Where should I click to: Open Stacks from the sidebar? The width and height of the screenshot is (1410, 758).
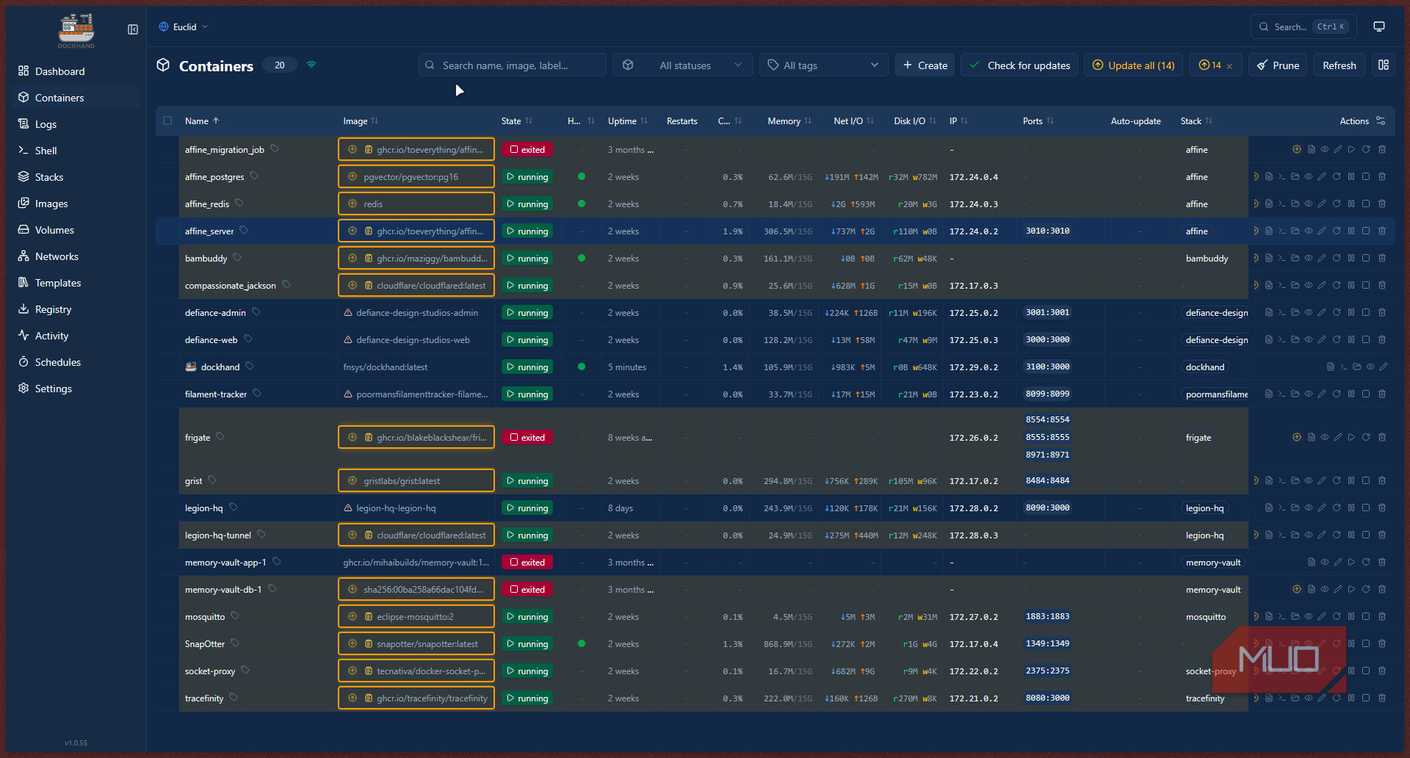[x=76, y=177]
